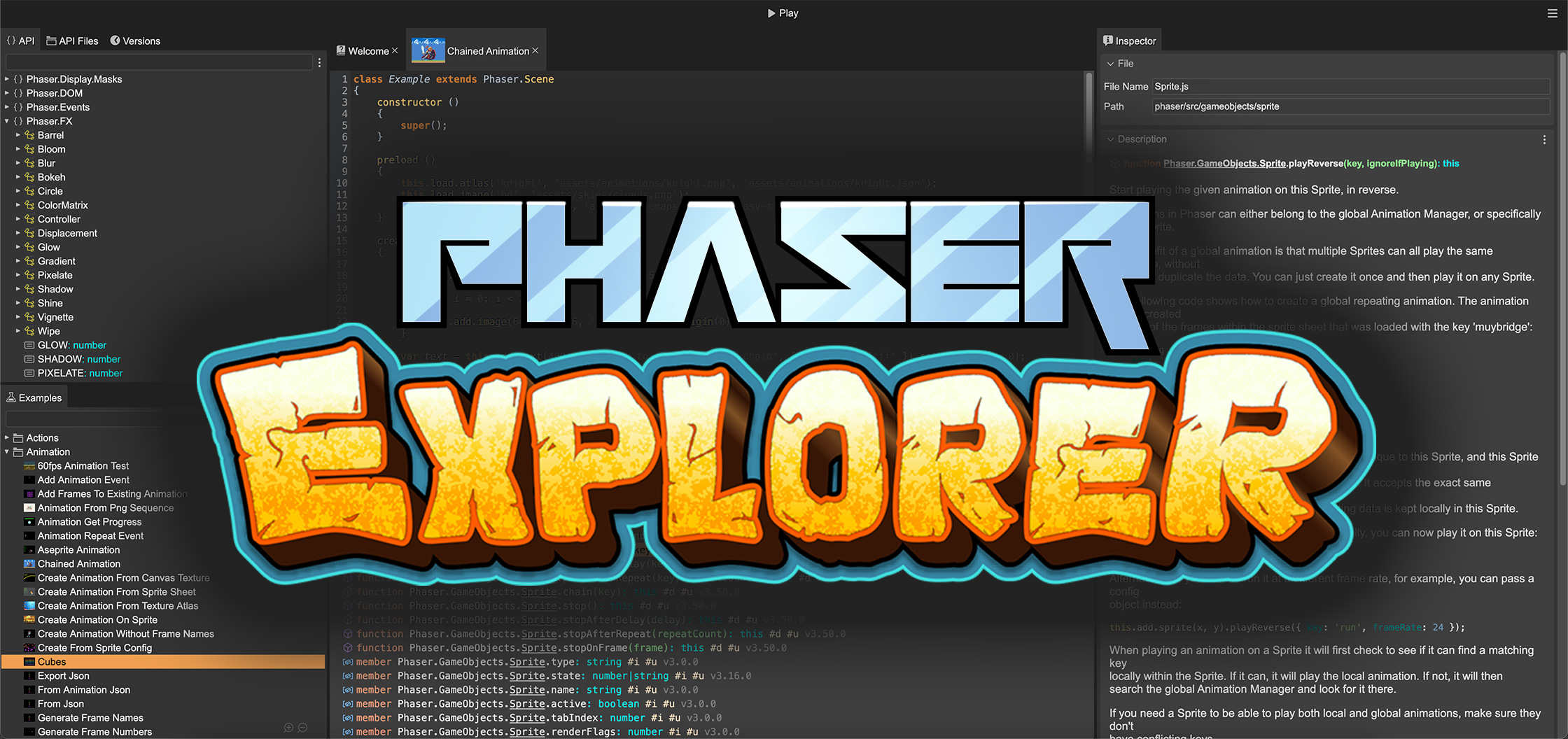Click the zoom in icon in Examples
The width and height of the screenshot is (1568, 739).
tap(288, 728)
